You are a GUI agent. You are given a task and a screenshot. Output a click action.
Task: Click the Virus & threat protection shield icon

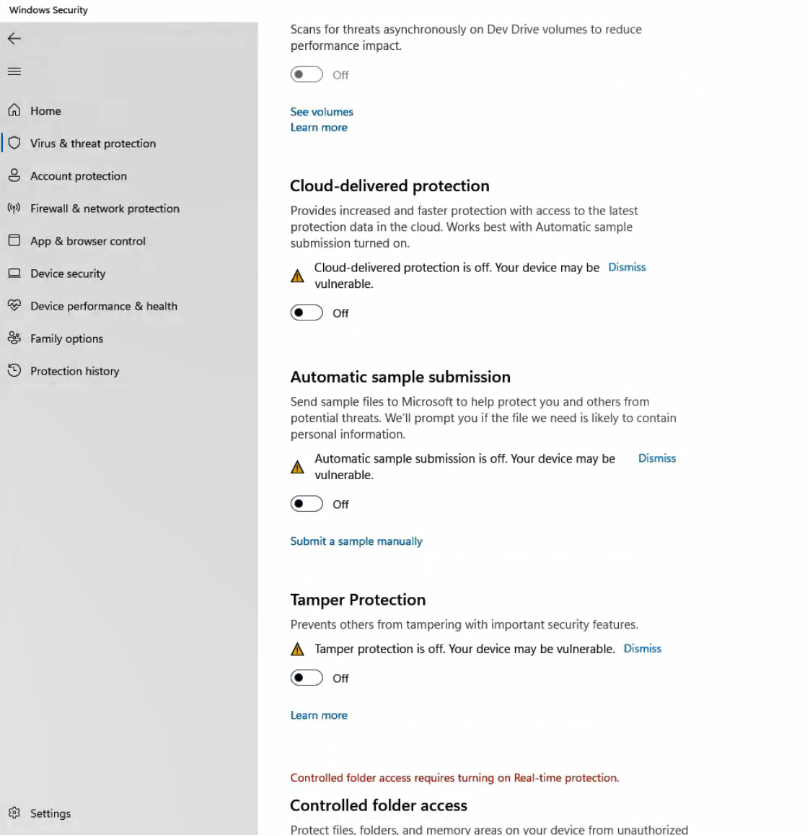14,143
